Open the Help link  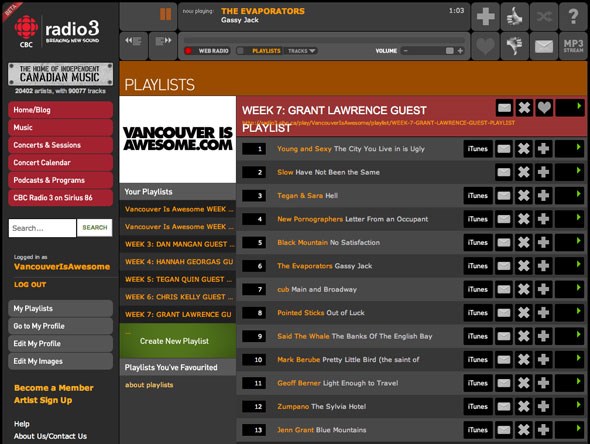pyautogui.click(x=21, y=424)
